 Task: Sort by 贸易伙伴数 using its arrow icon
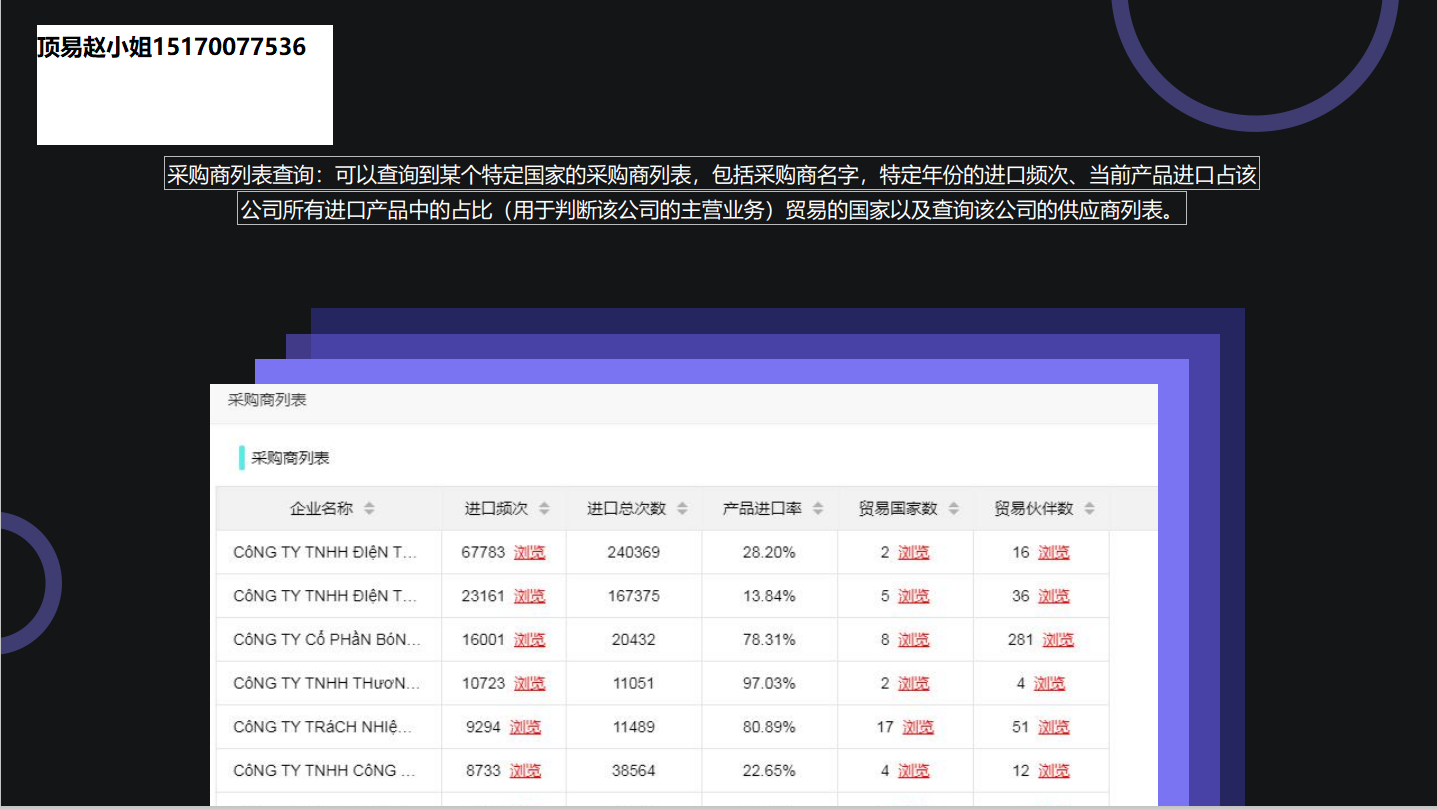(1089, 508)
